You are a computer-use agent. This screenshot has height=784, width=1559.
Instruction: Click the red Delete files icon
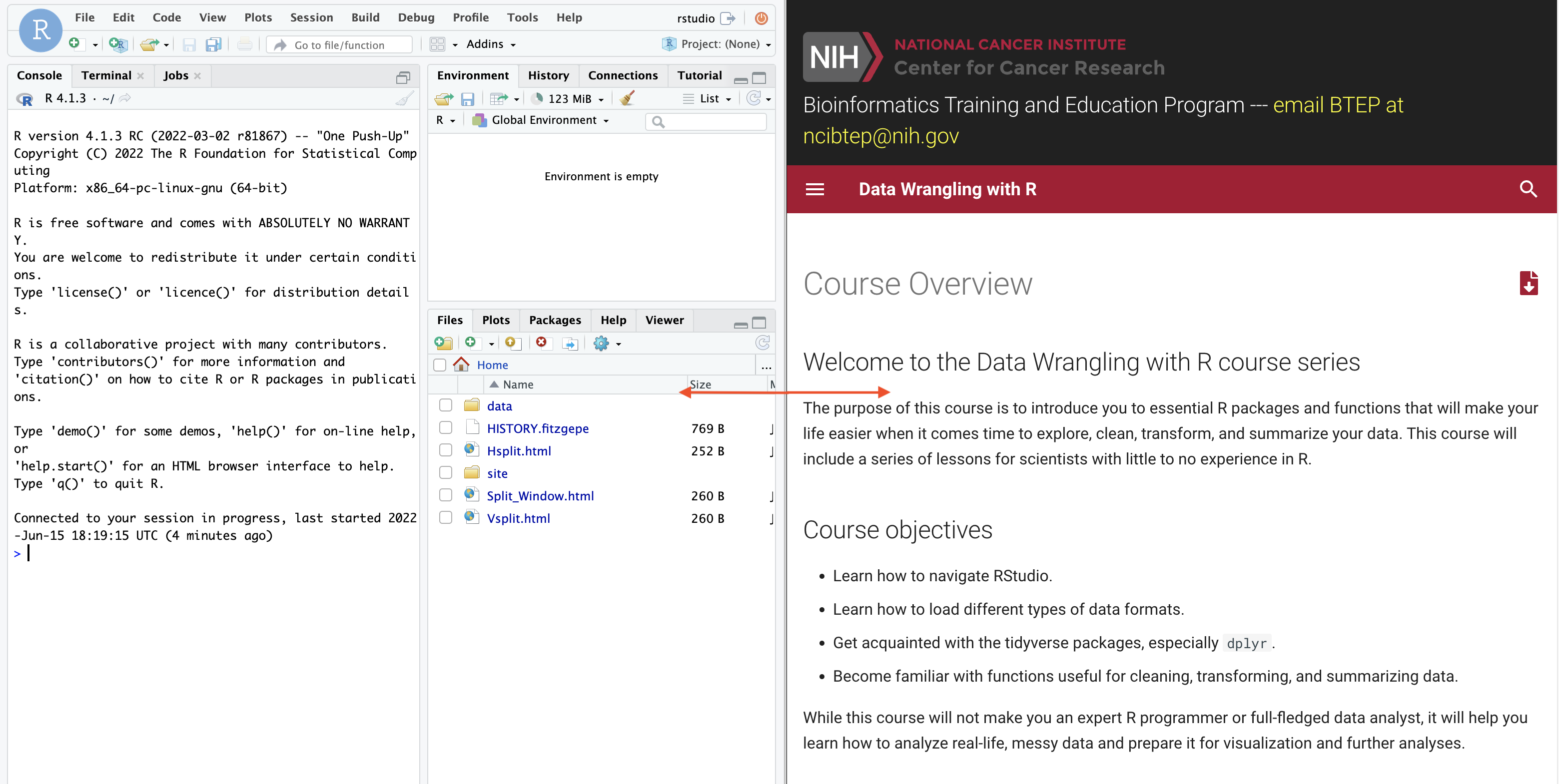[x=541, y=343]
